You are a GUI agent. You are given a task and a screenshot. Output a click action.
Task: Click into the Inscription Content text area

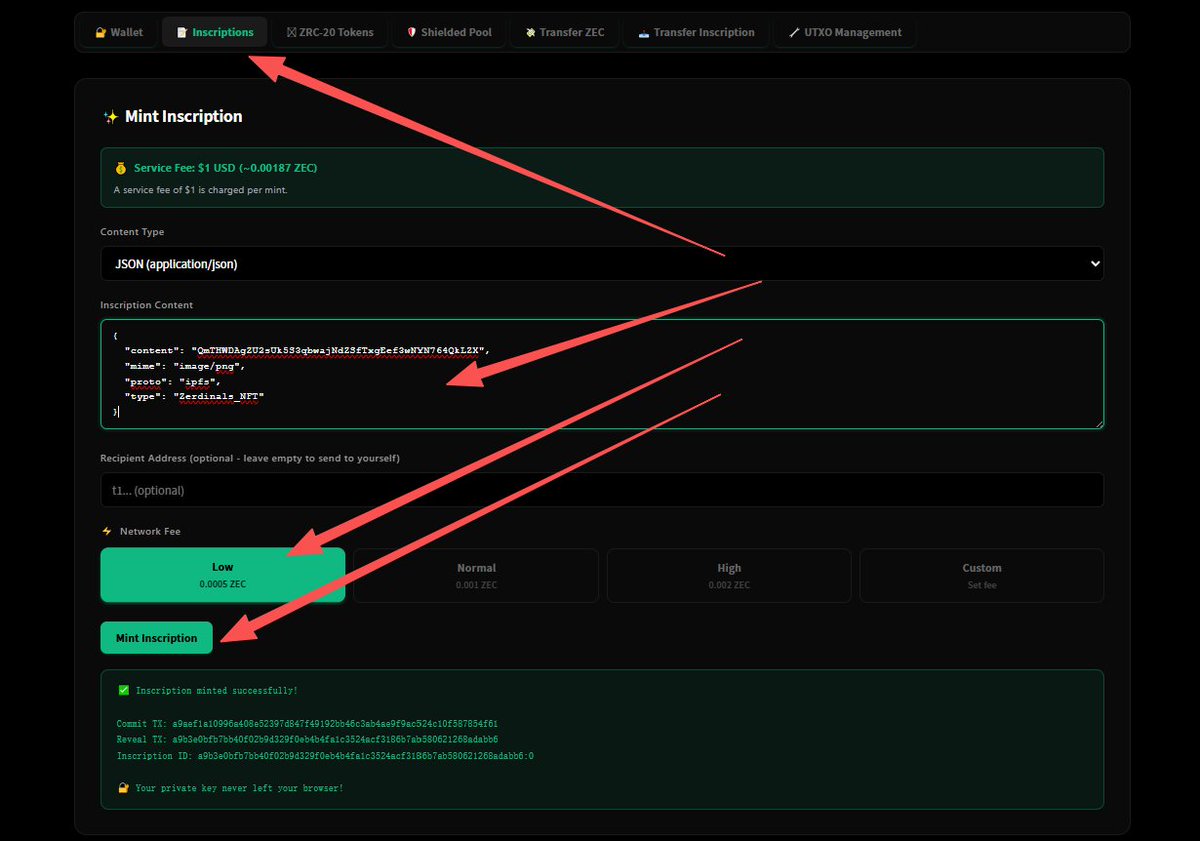(602, 374)
